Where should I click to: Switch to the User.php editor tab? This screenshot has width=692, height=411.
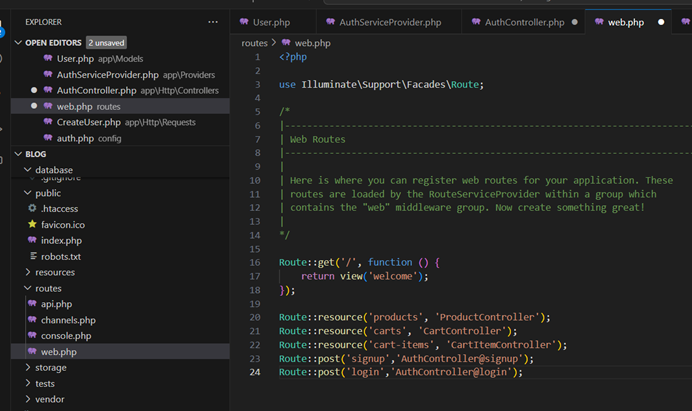[x=273, y=22]
